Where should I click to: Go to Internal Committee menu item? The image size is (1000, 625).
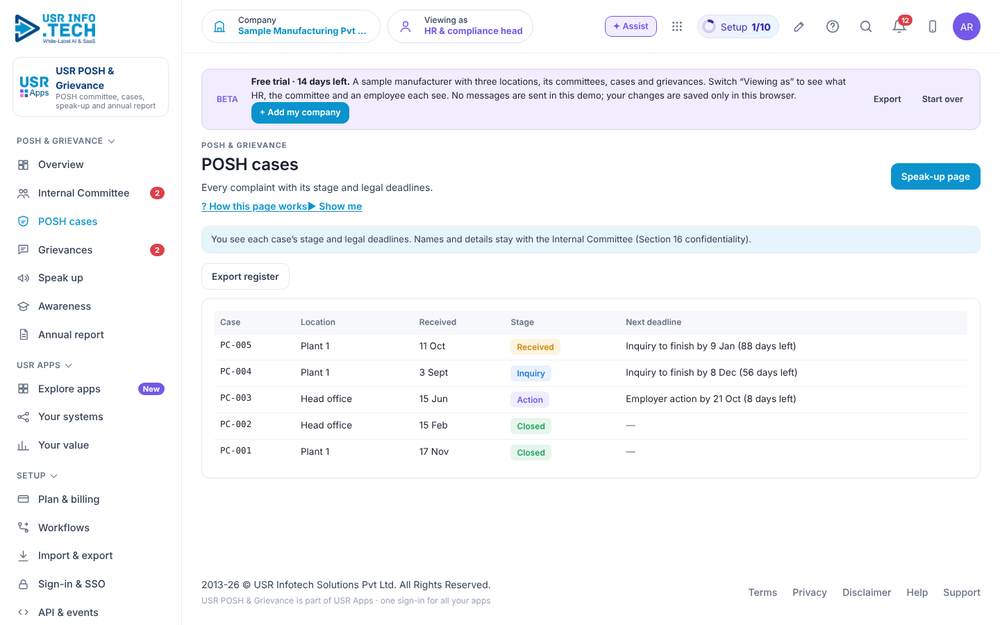(91, 193)
